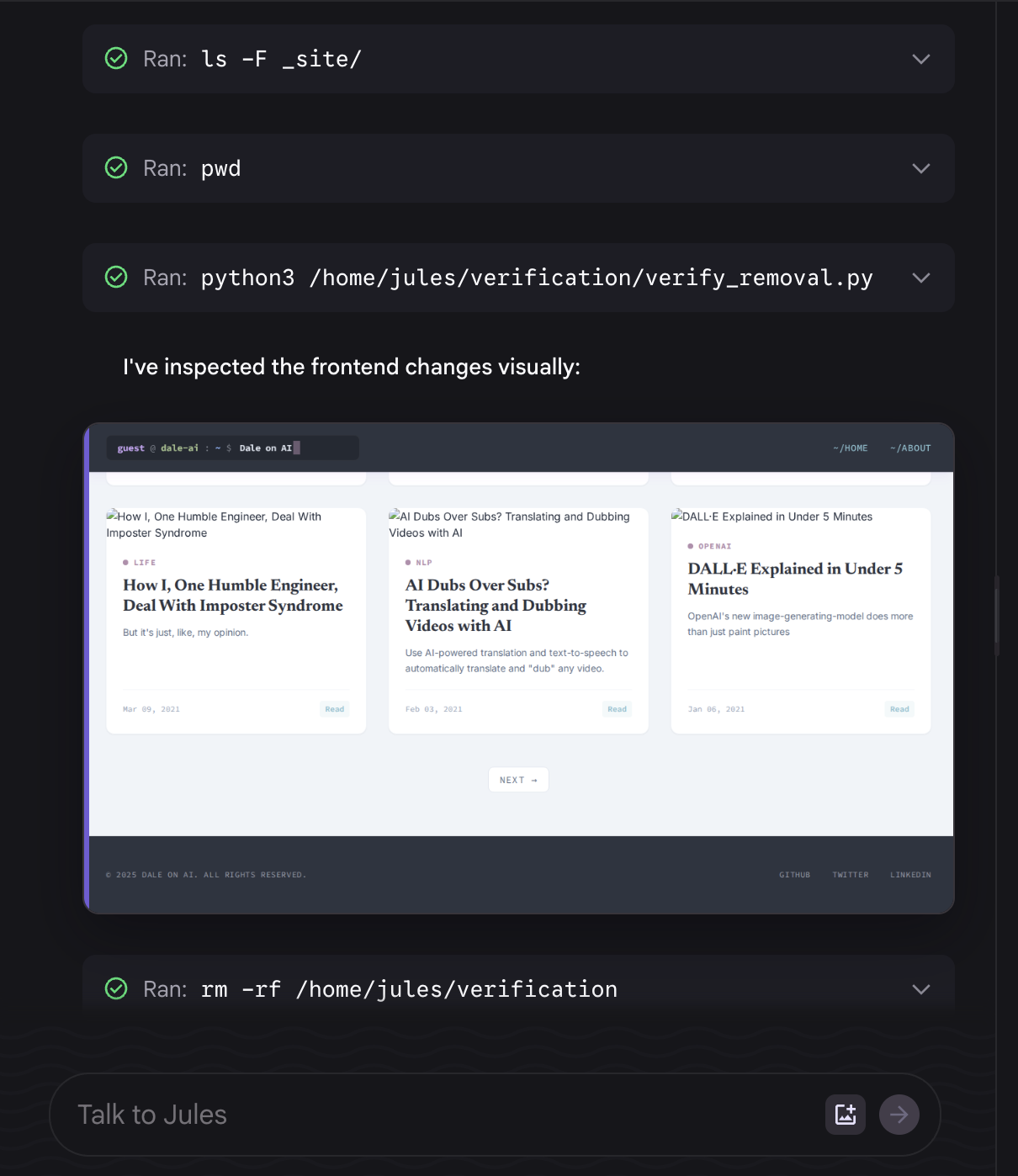The image size is (1018, 1176).
Task: Click the NEXT pagination button
Action: (x=518, y=780)
